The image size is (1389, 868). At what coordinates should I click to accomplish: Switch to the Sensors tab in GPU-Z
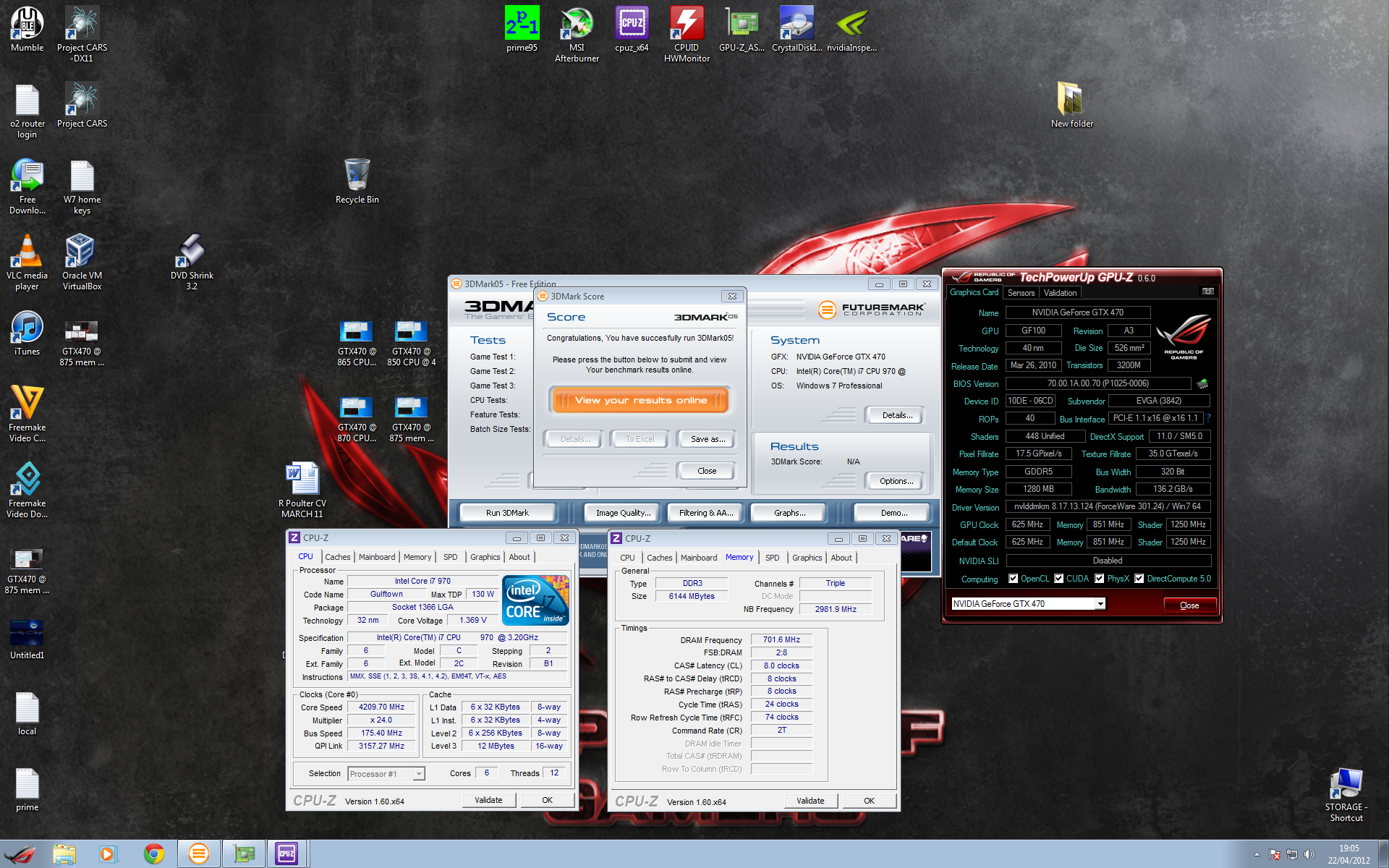(x=1021, y=293)
